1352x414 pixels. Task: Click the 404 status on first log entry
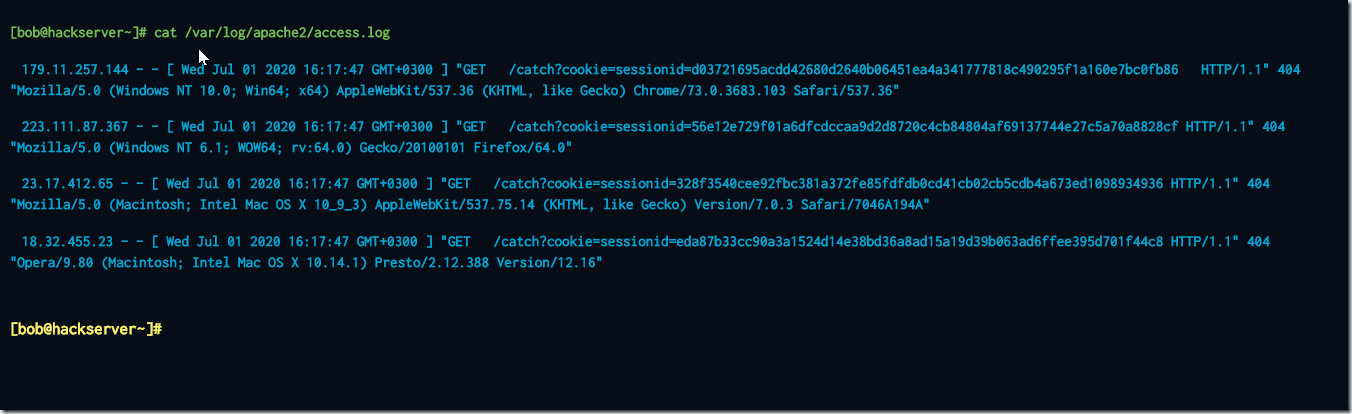1289,70
